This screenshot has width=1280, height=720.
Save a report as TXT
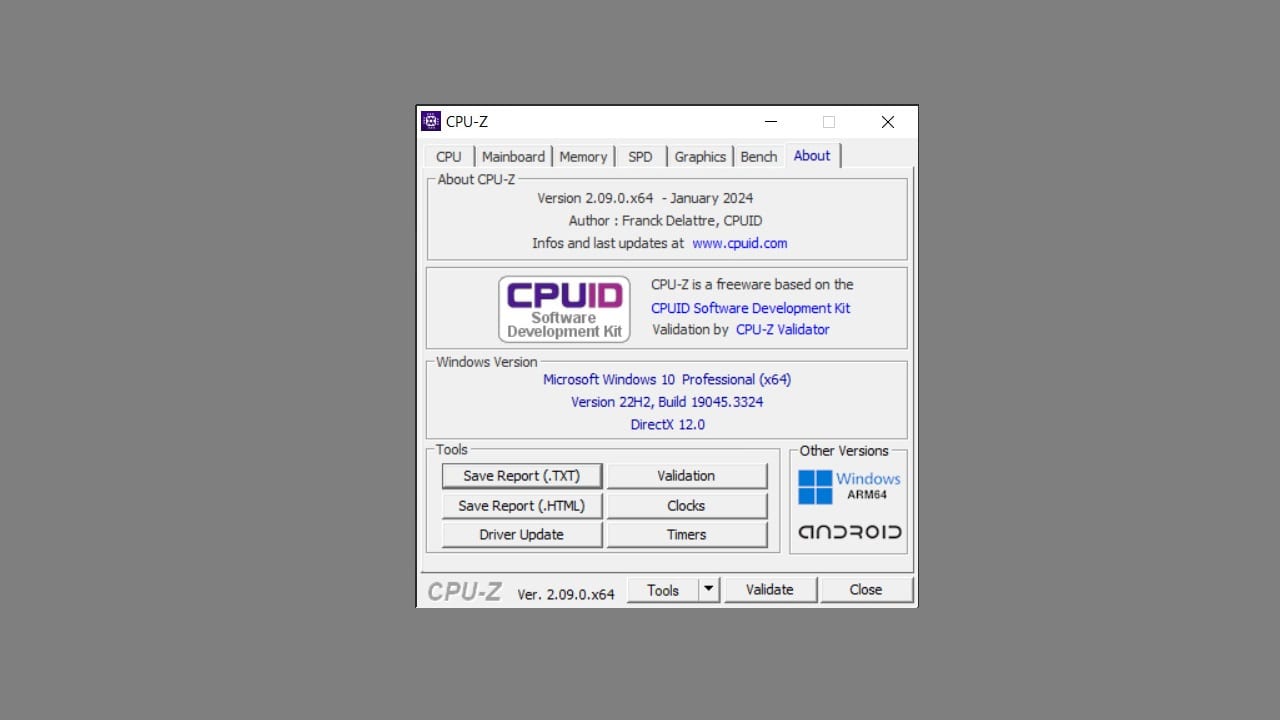point(521,475)
